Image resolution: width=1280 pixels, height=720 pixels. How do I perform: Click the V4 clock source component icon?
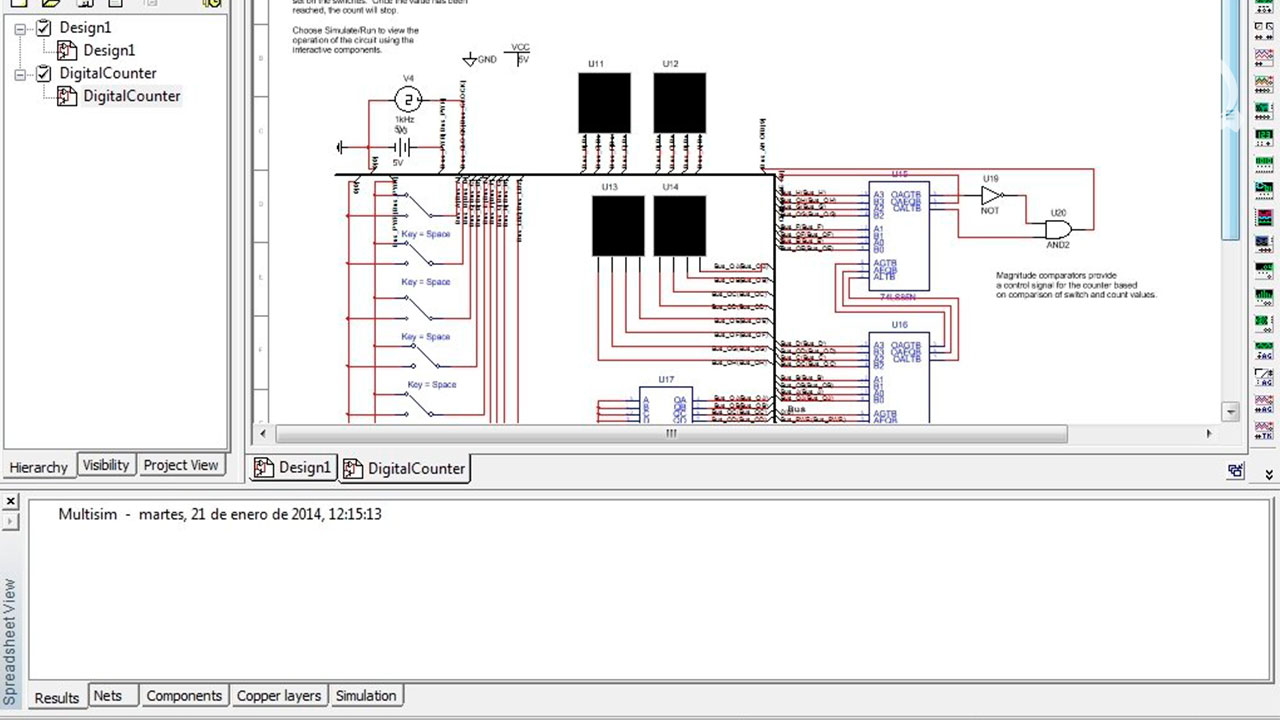pyautogui.click(x=407, y=99)
